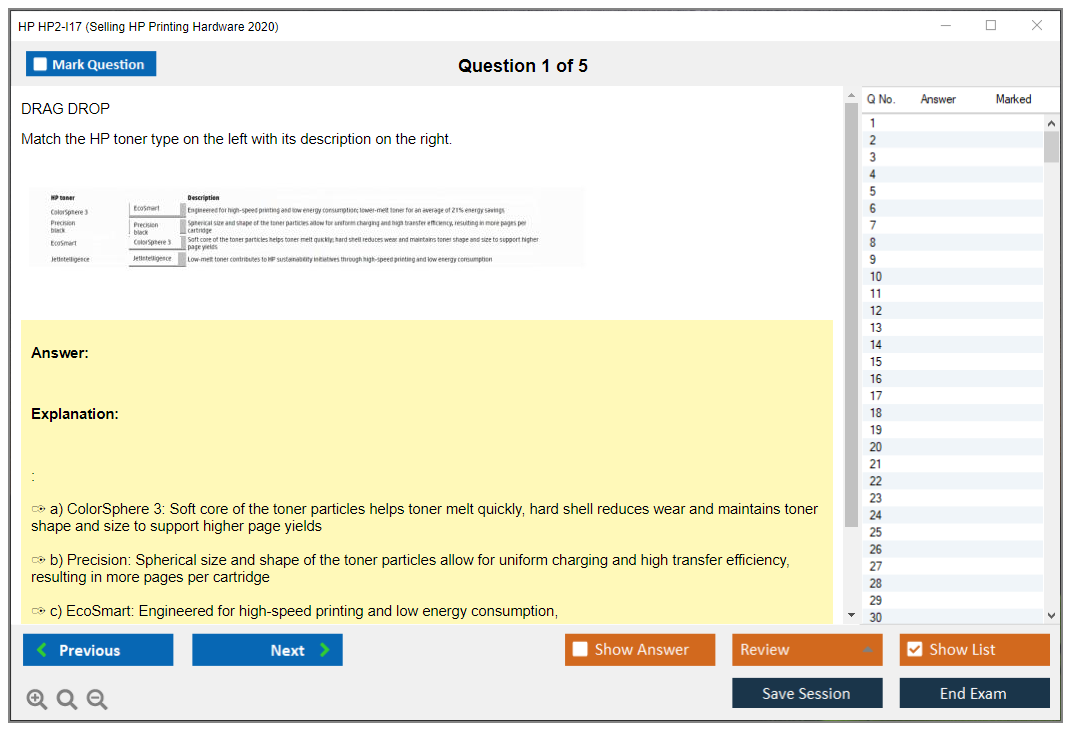Expand the Review dropdown menu
This screenshot has height=735, width=1075.
(866, 650)
